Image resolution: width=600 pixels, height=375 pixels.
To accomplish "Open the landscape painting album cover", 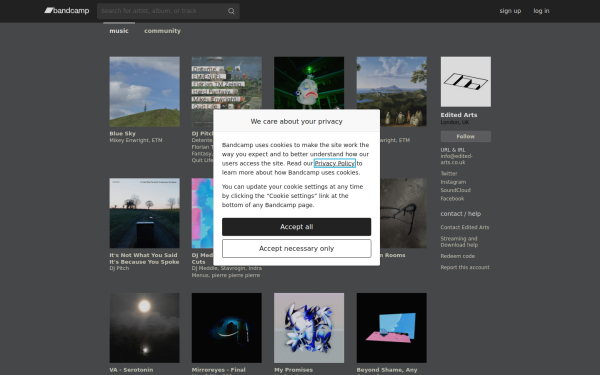I will point(392,92).
